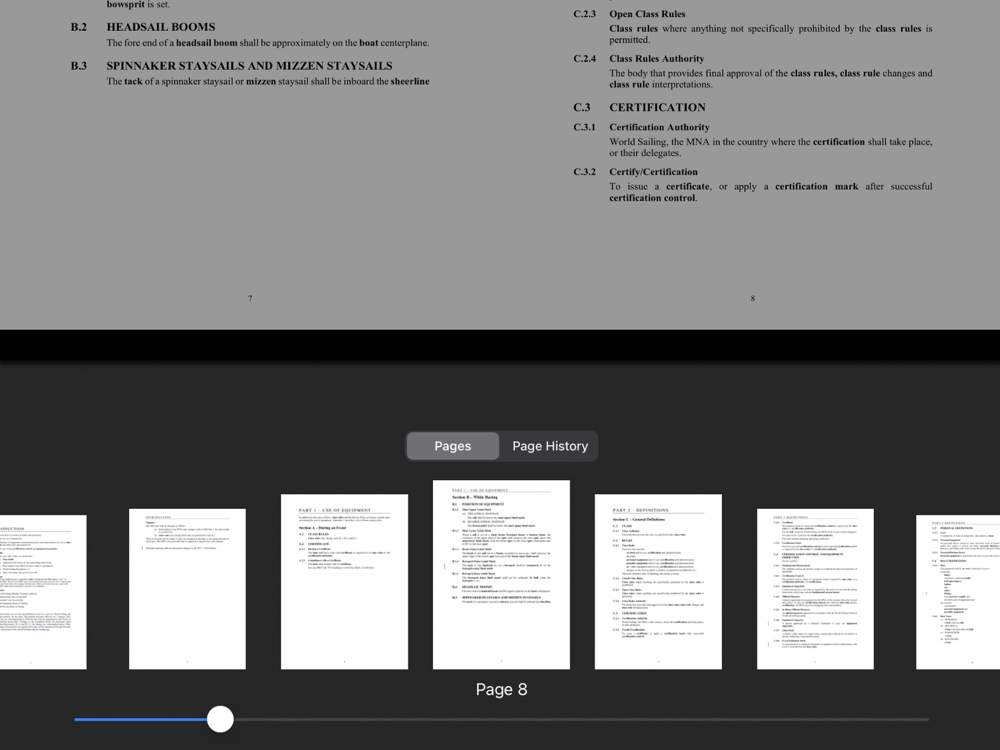Screen dimensions: 1000x750
Task: Click the page slider handle
Action: pos(220,719)
